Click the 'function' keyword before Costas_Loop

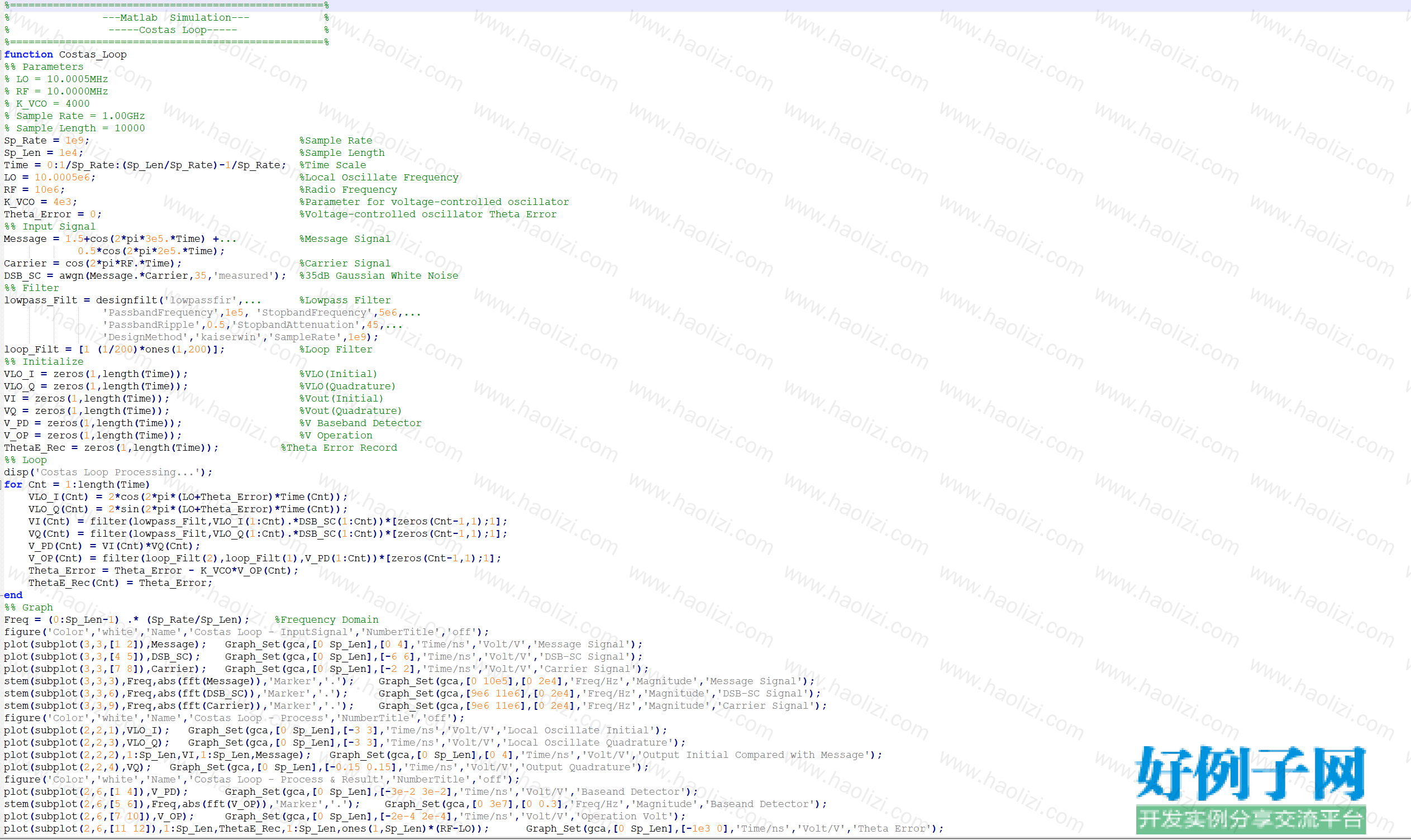[28, 54]
